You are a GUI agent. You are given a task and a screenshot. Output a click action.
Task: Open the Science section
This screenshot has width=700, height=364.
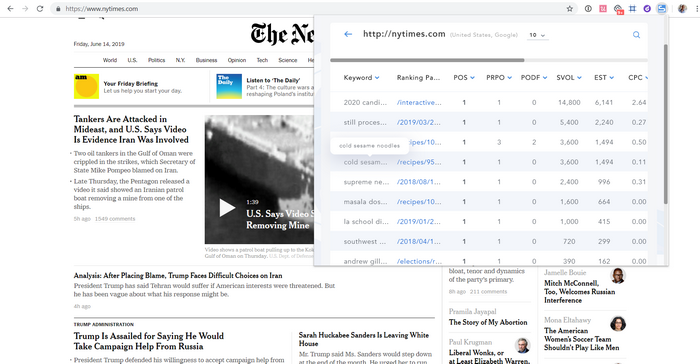(288, 60)
